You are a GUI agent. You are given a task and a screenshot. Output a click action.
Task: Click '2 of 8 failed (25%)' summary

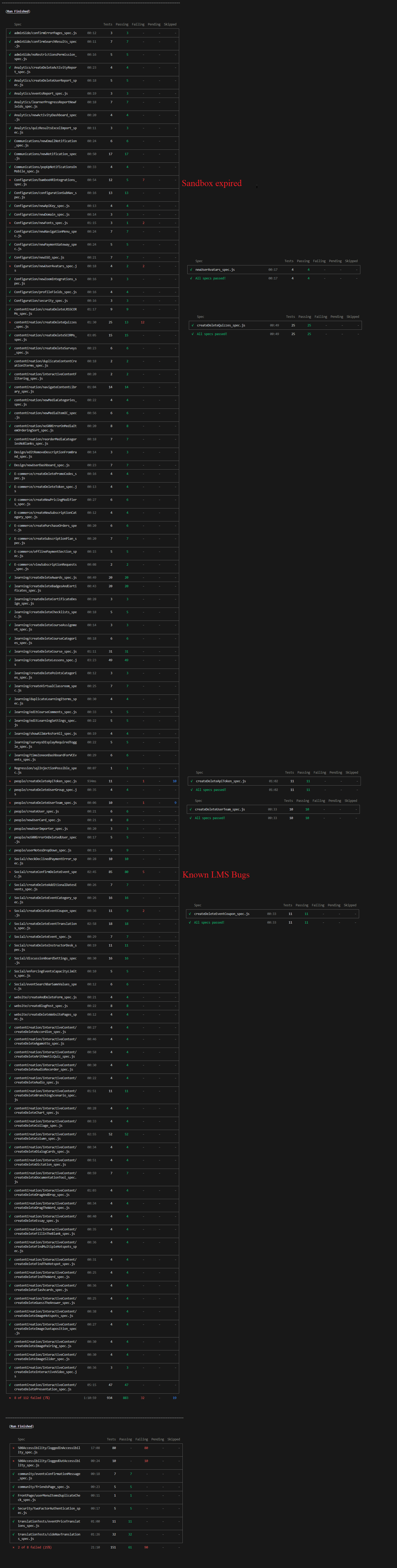click(x=35, y=1547)
